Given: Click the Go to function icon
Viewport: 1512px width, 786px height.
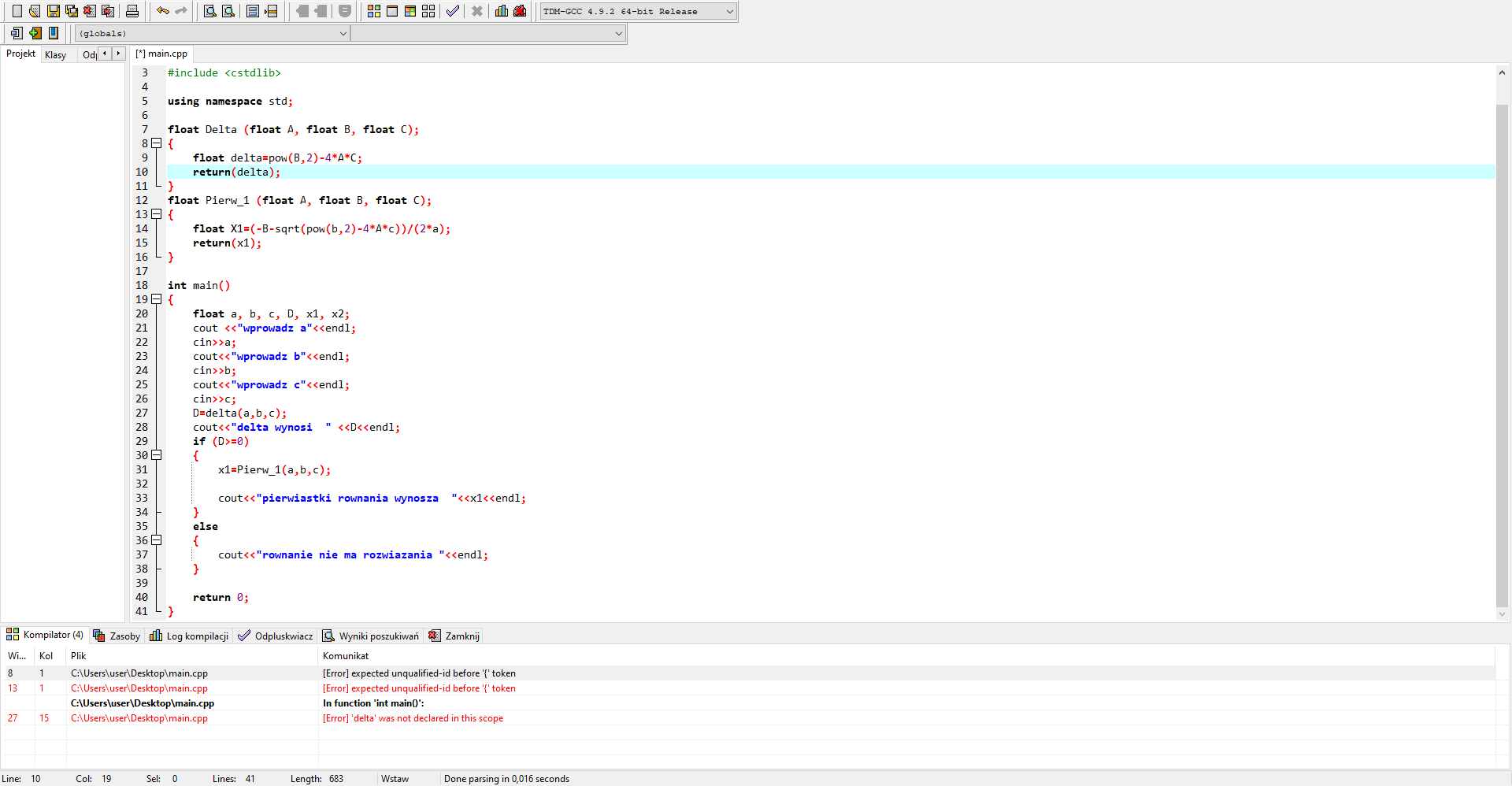Looking at the screenshot, I should tap(253, 11).
